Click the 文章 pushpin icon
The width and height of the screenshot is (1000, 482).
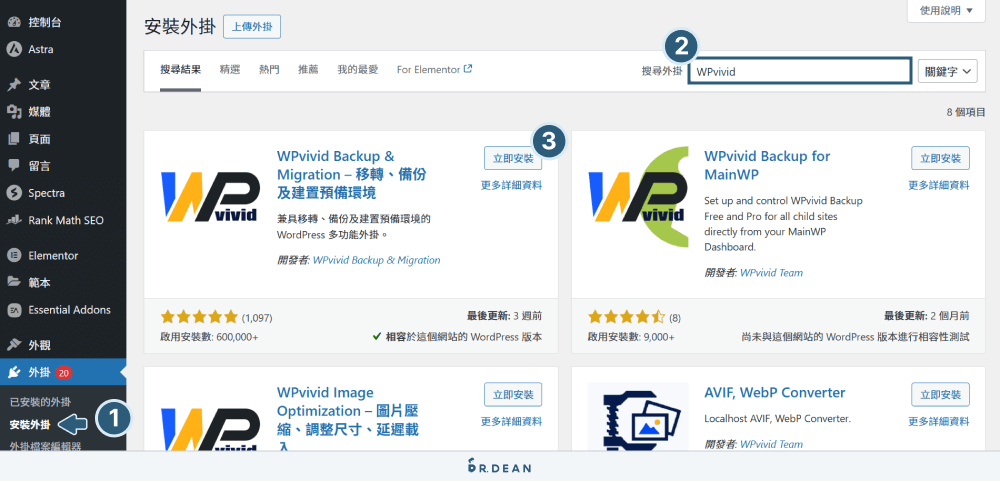[13, 85]
